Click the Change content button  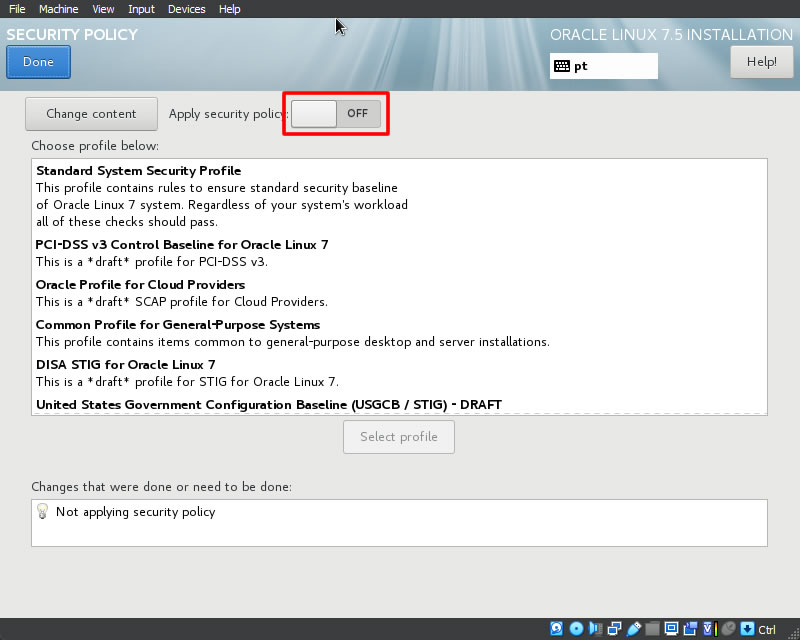(91, 114)
